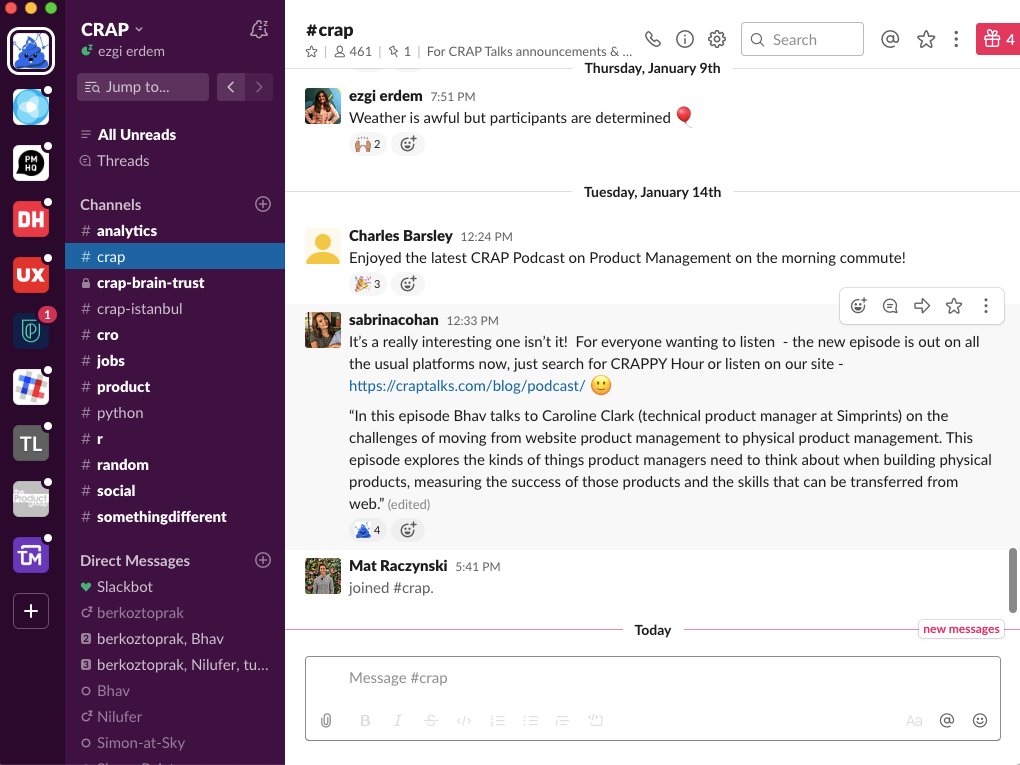Start a new direct message with plus icon
This screenshot has height=765, width=1020.
click(263, 560)
